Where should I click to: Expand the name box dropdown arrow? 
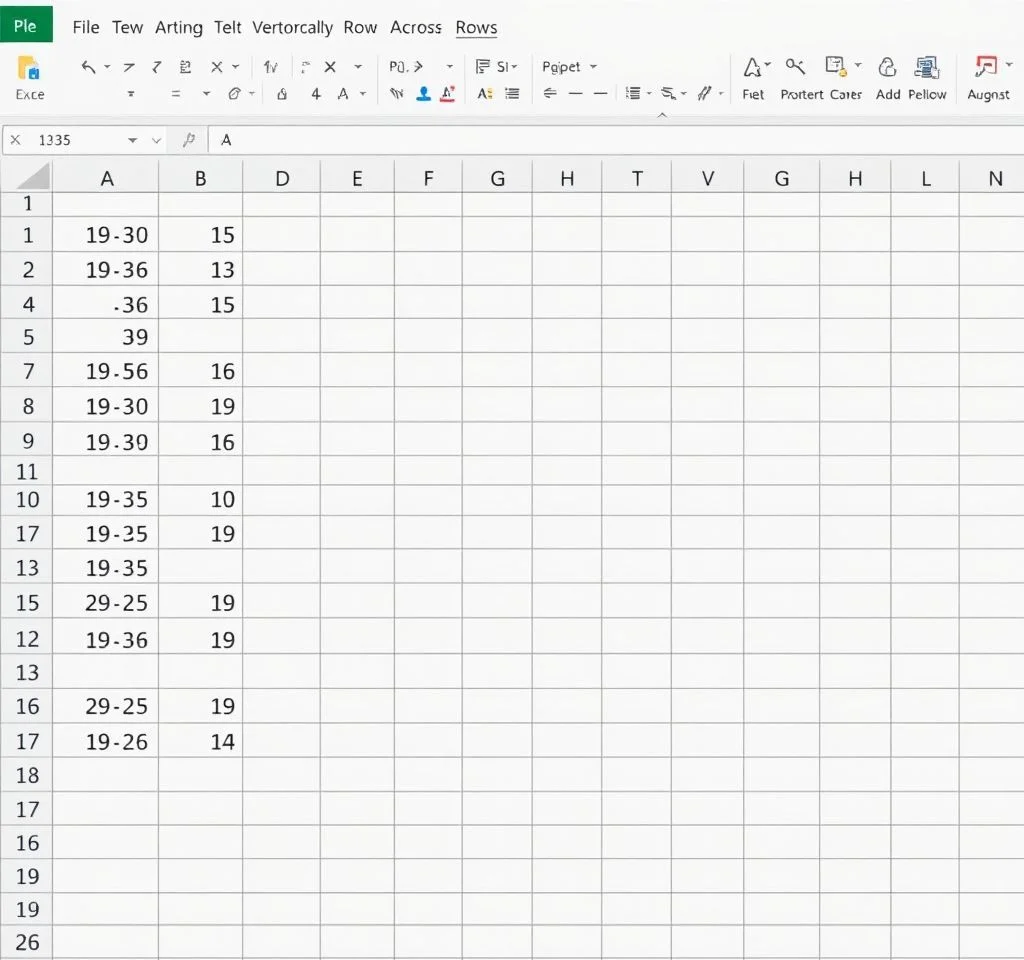coord(133,141)
